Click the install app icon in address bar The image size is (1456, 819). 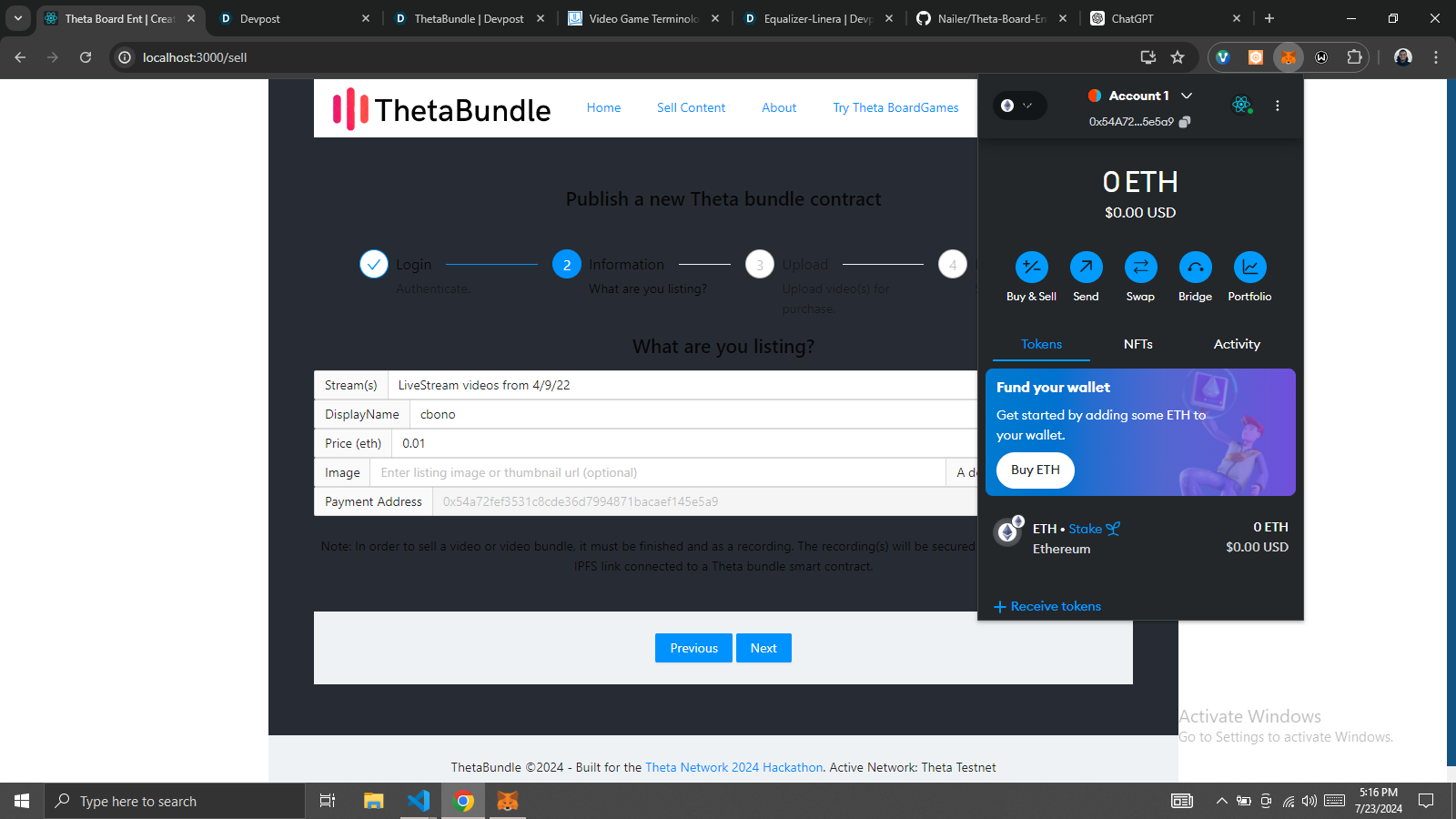click(1148, 57)
